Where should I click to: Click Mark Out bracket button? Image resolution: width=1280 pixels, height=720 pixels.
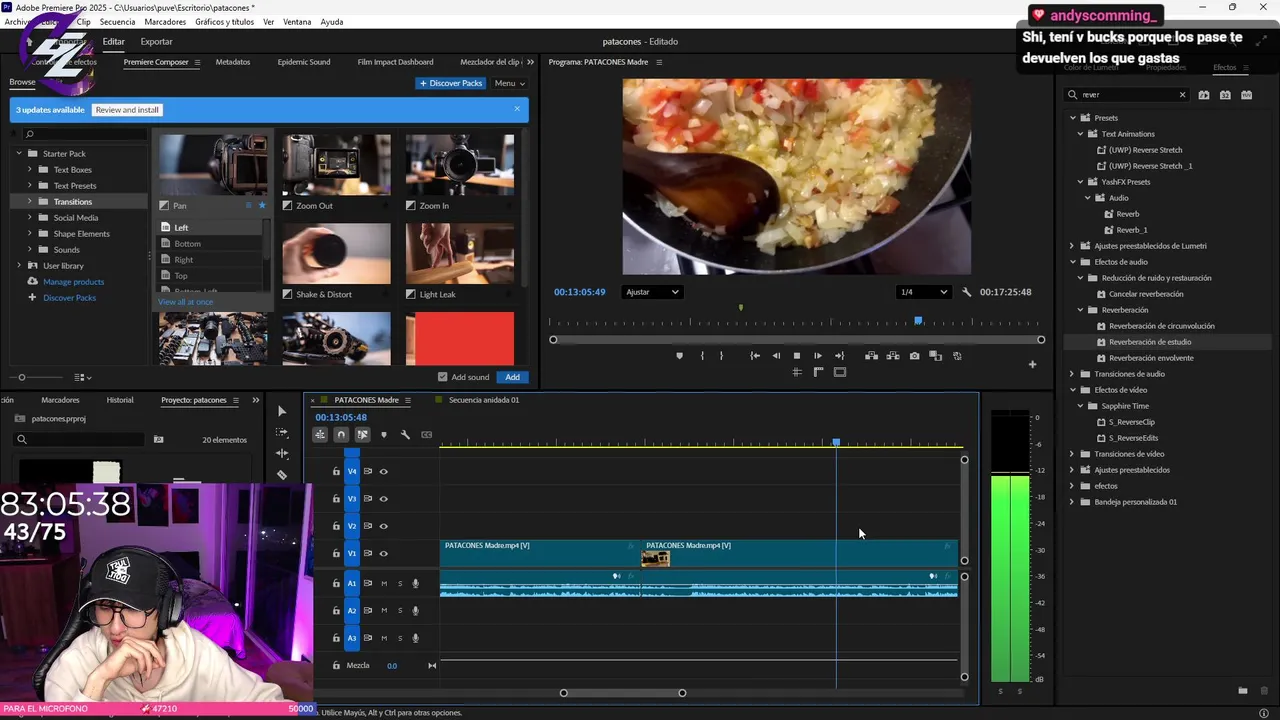[721, 356]
